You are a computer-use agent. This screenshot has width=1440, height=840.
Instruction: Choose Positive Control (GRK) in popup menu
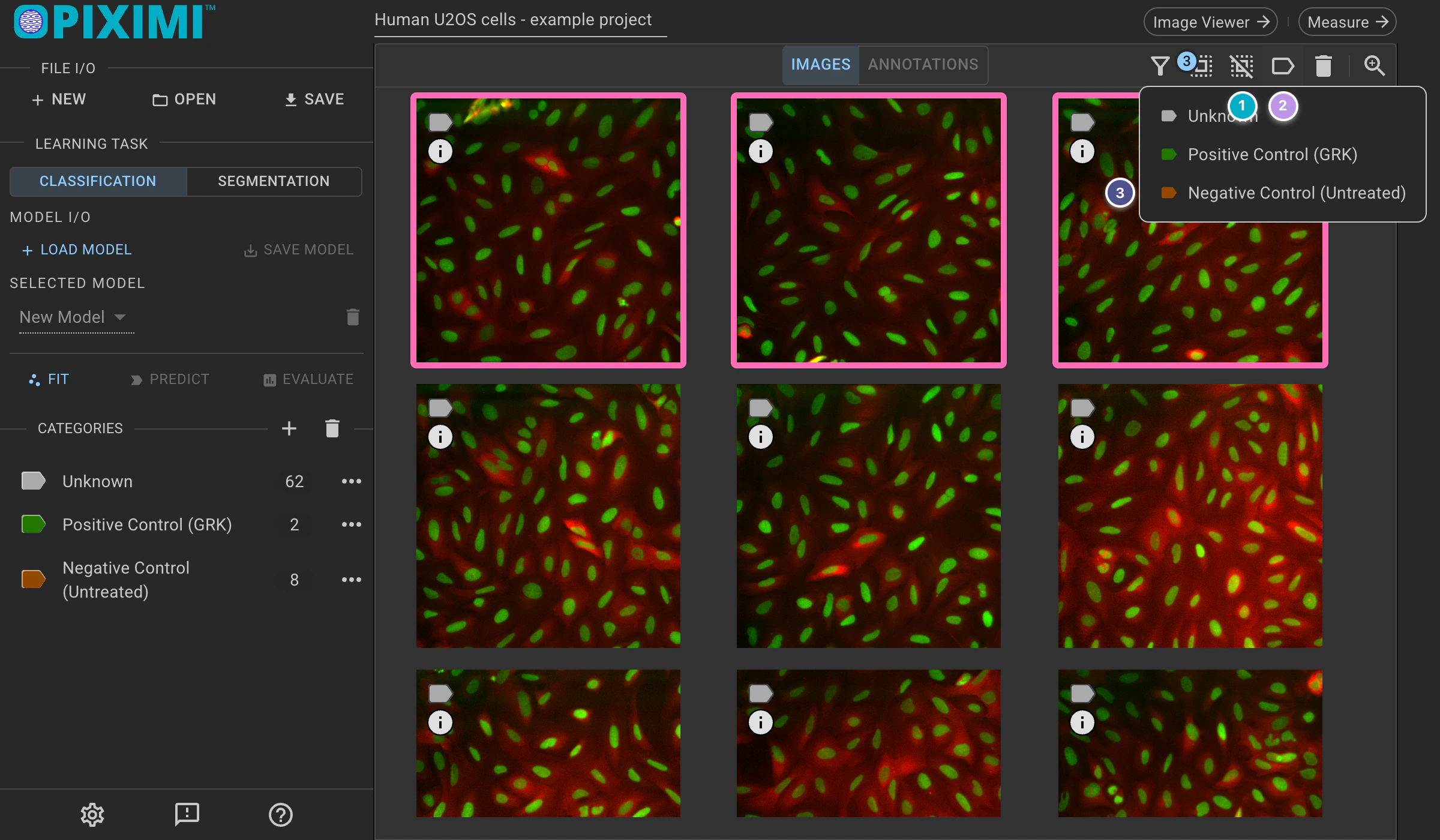coord(1283,154)
